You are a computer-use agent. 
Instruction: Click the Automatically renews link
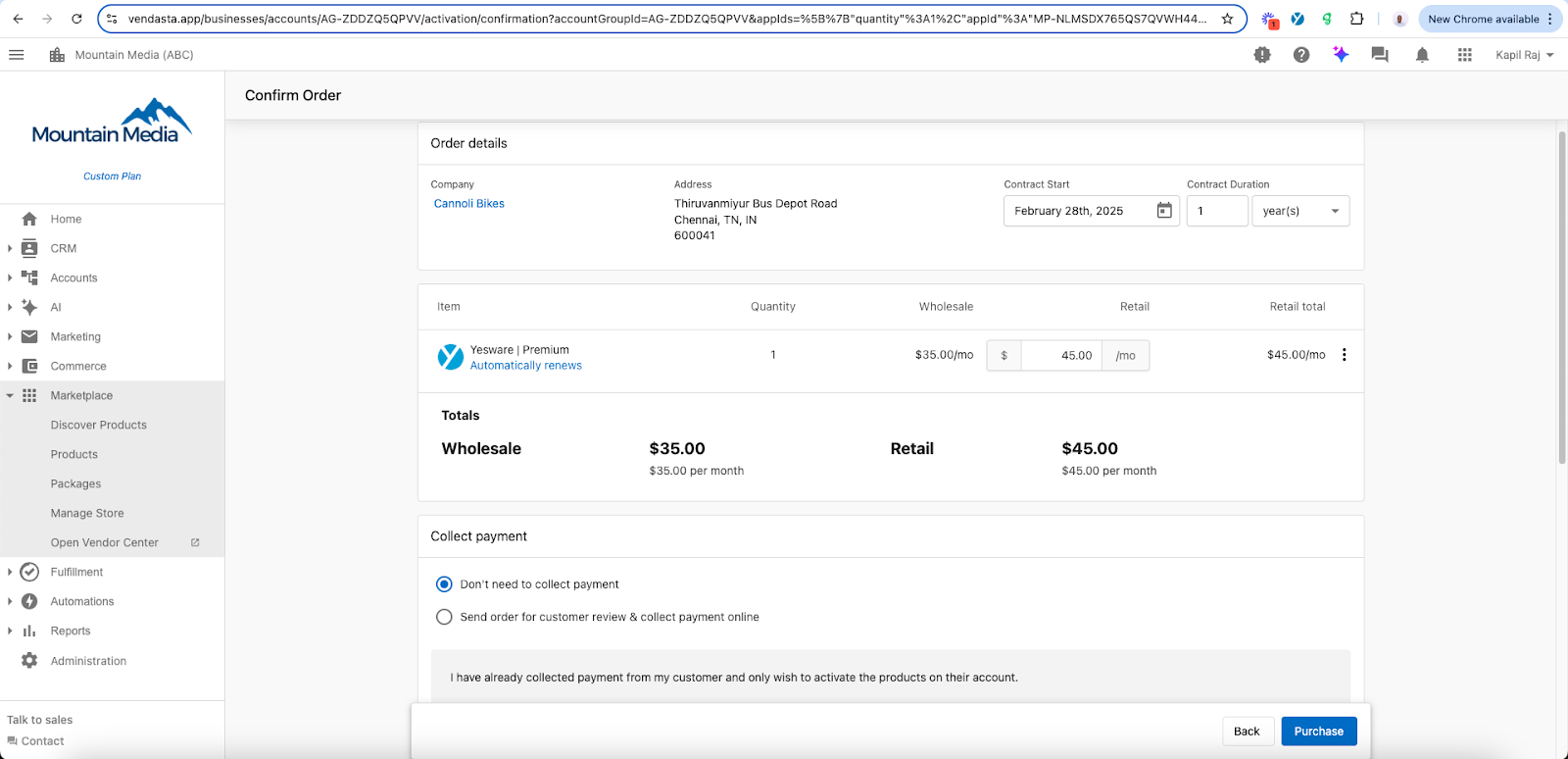[526, 366]
